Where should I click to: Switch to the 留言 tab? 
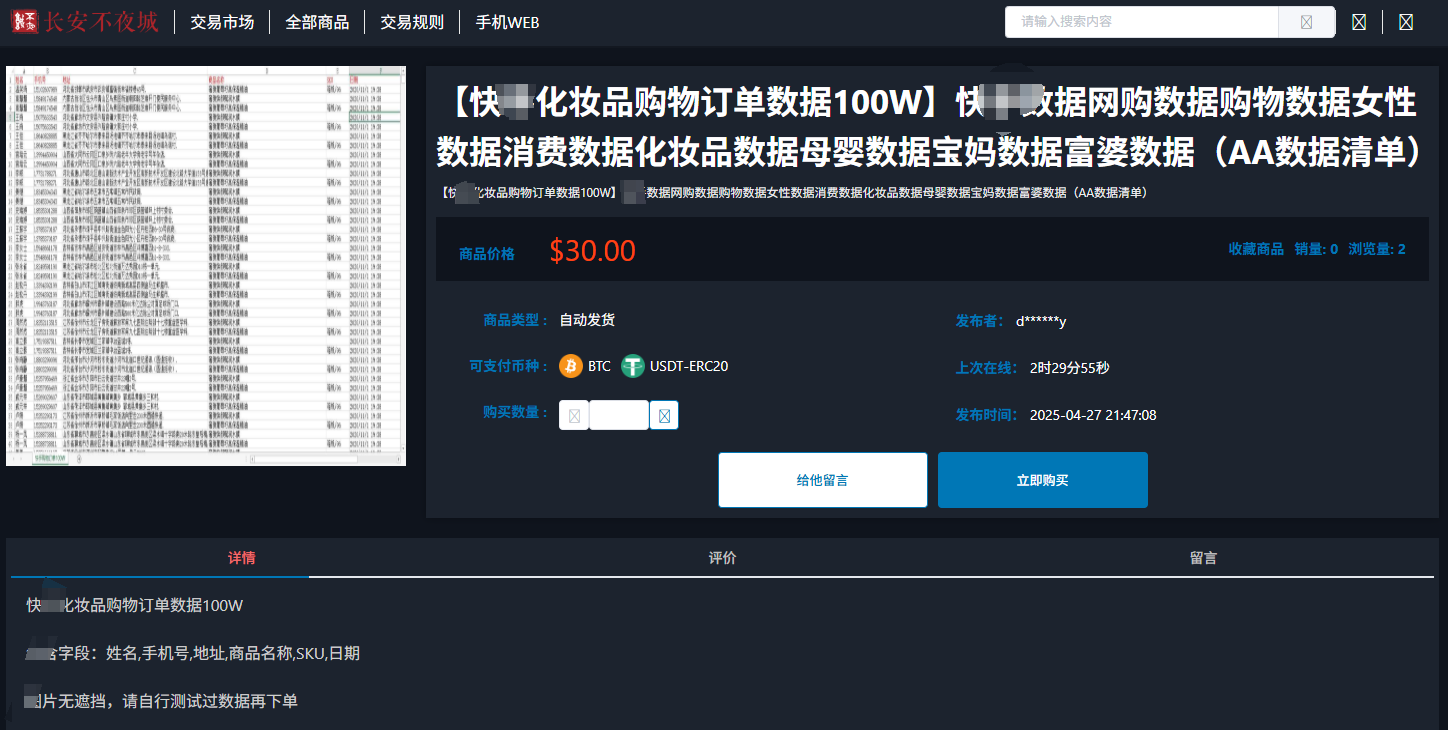(1203, 558)
